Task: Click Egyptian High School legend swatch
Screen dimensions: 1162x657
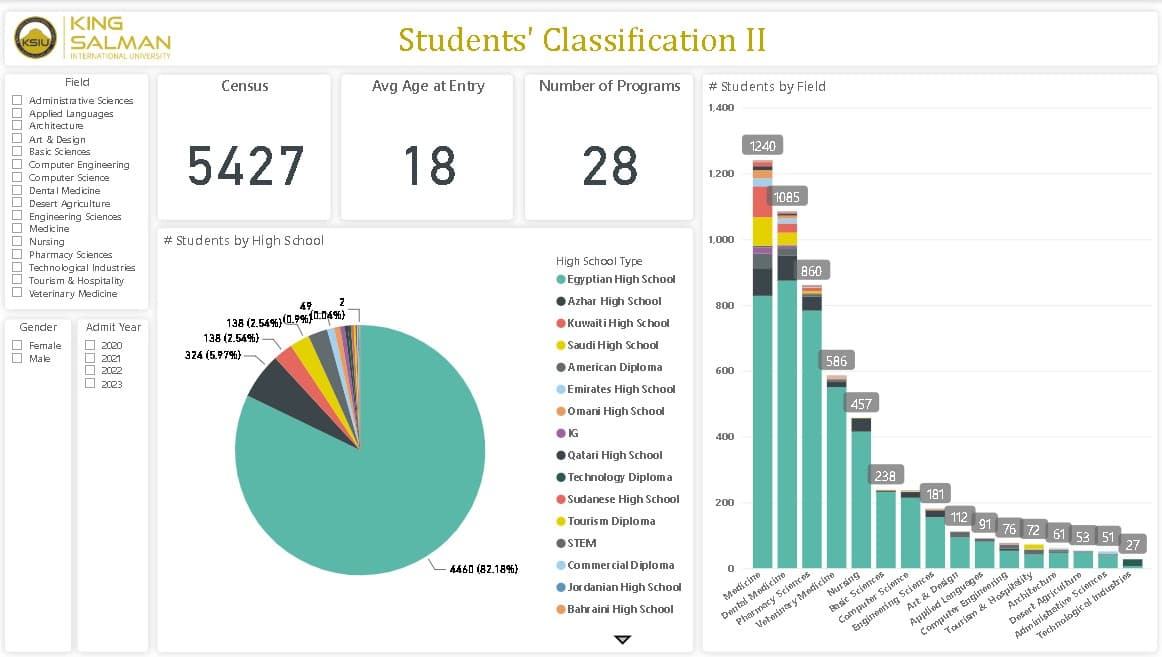Action: point(561,279)
